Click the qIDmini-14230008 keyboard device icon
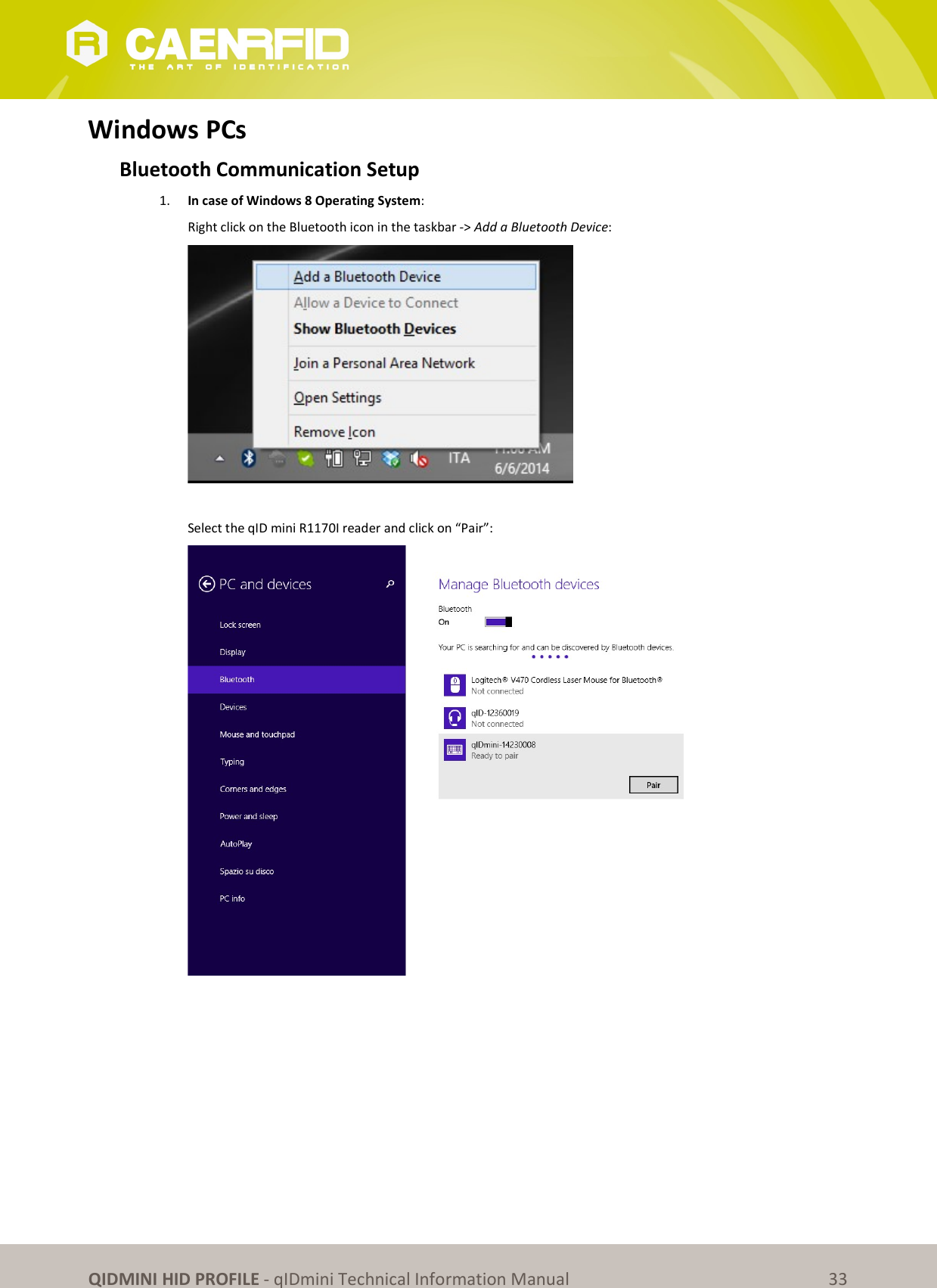This screenshot has height=1288, width=937. 455,750
